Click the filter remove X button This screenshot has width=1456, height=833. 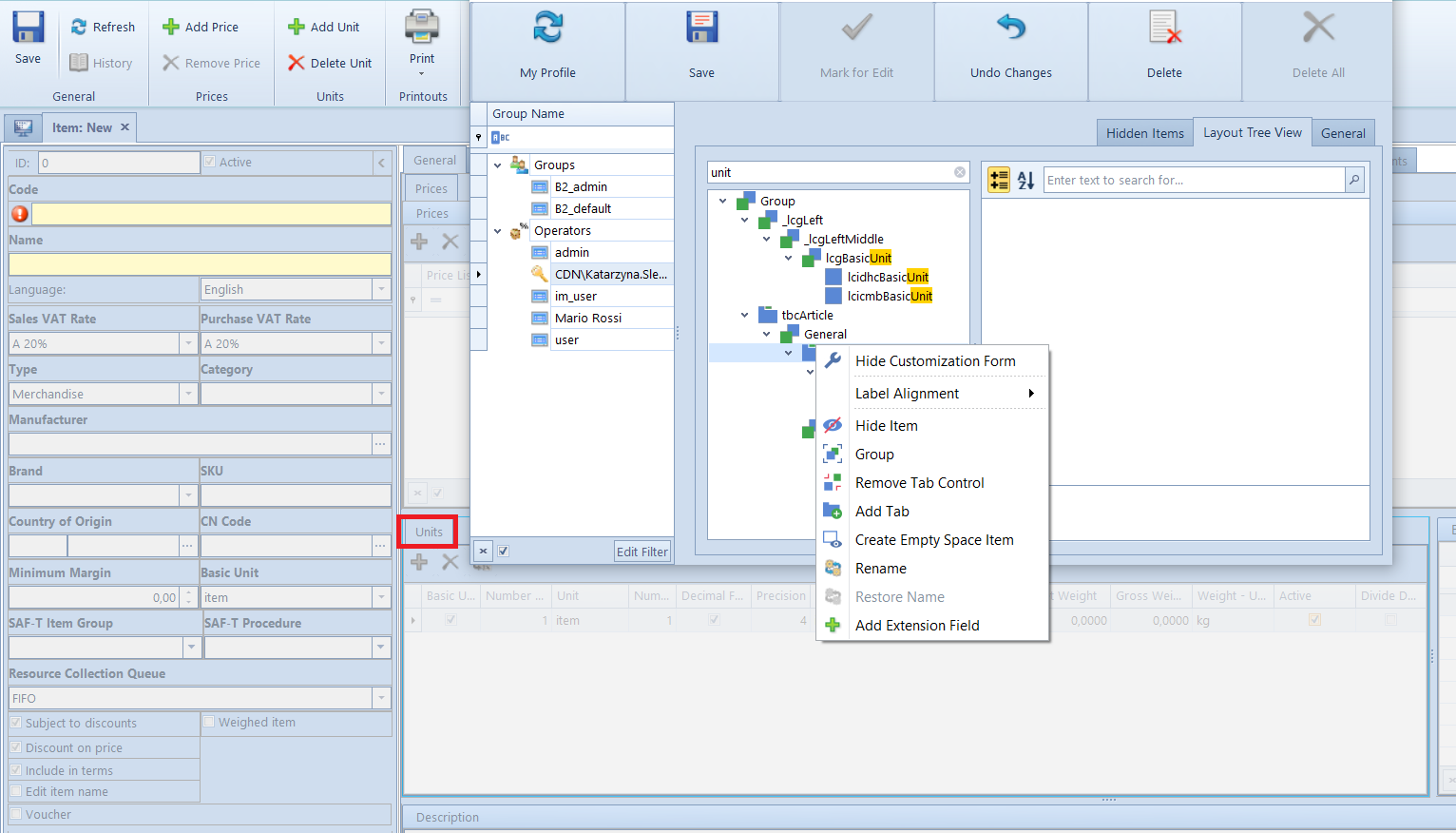pyautogui.click(x=483, y=551)
